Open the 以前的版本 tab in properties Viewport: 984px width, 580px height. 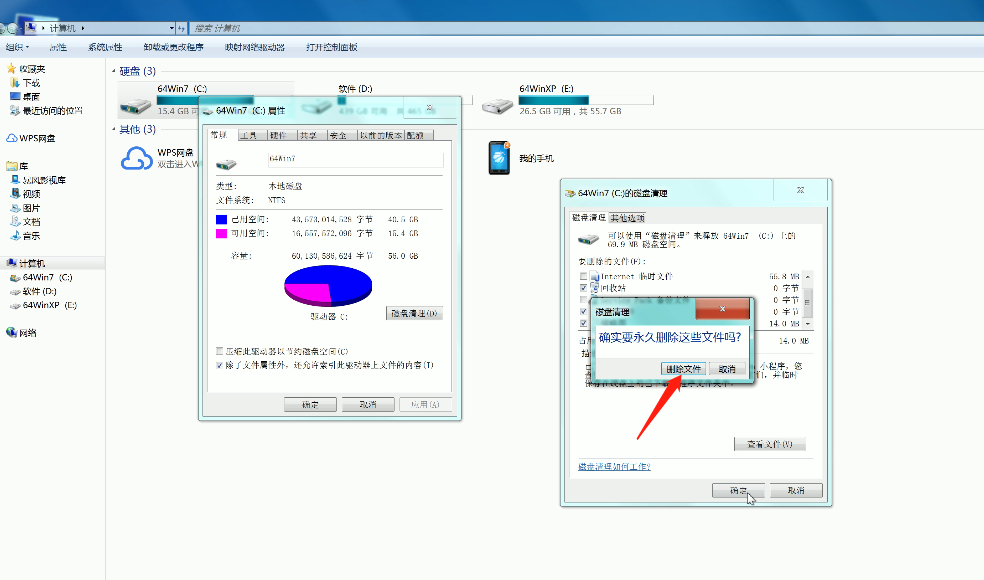click(381, 136)
